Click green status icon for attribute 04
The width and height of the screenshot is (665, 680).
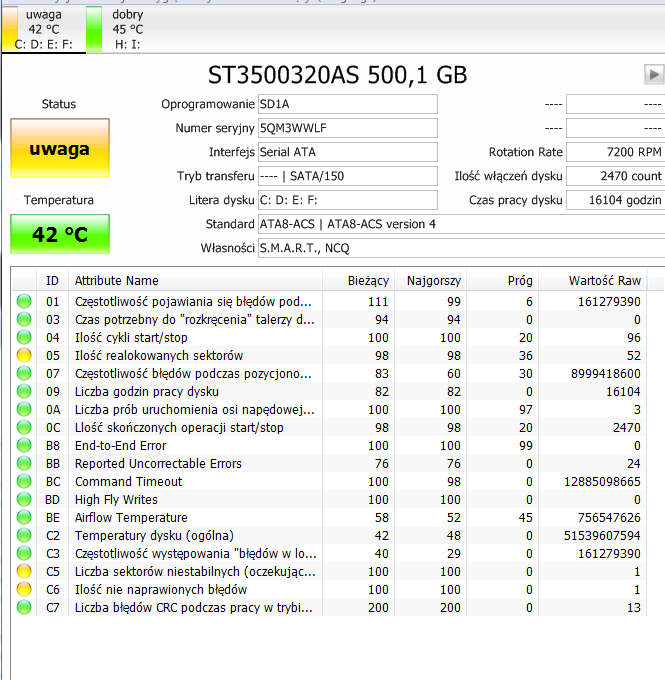[x=24, y=337]
